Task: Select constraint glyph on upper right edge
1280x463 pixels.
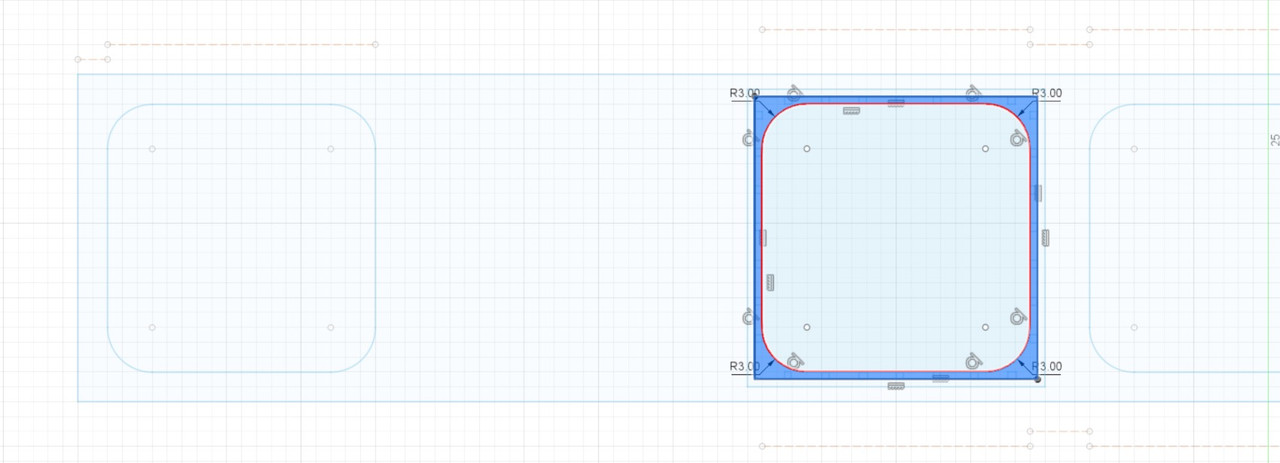Action: 1038,192
